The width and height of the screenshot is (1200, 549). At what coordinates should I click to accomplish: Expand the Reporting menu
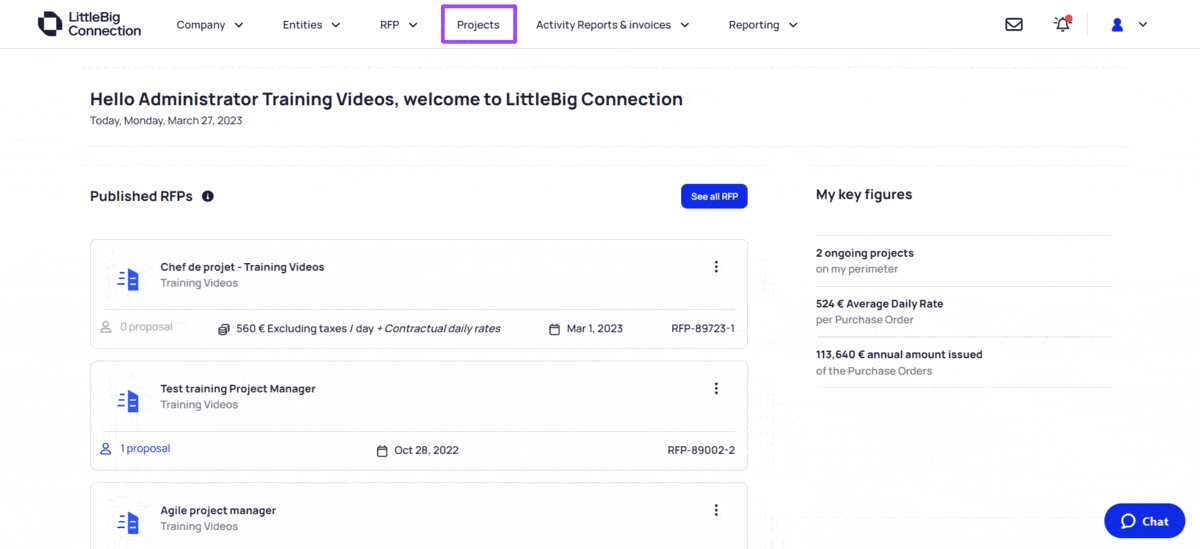pos(763,25)
